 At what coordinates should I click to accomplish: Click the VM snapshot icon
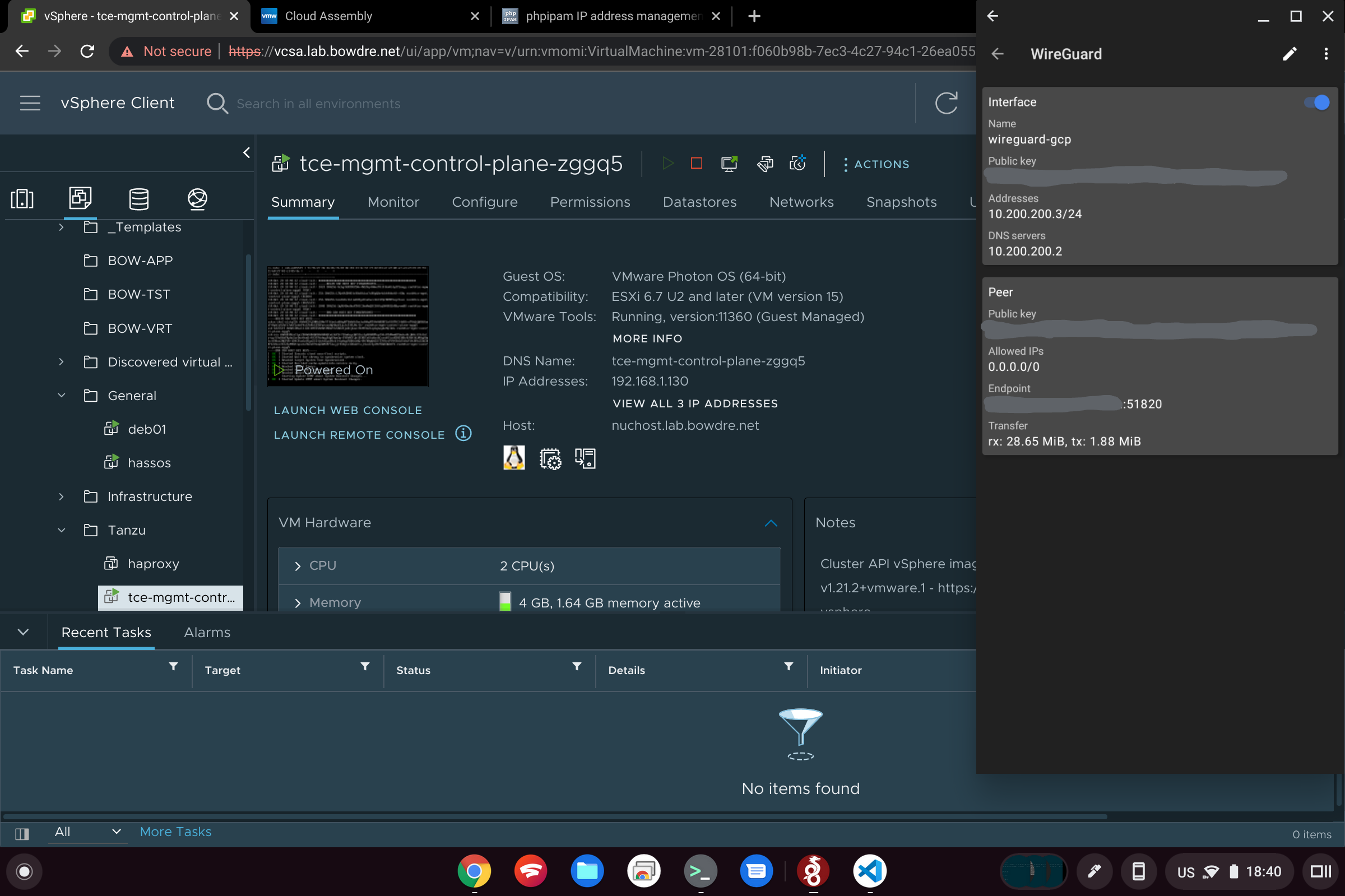[797, 164]
